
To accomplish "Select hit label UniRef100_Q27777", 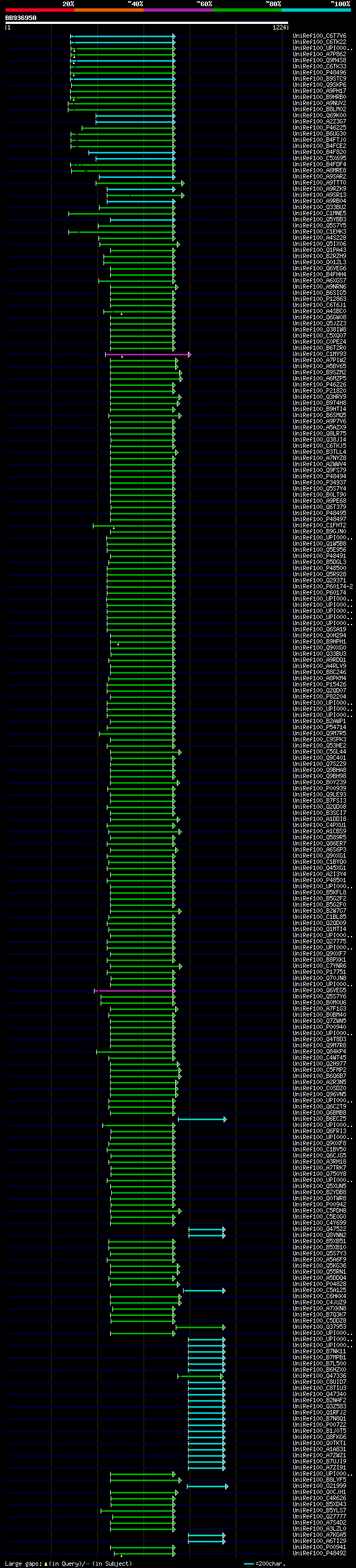I will click(319, 1517).
